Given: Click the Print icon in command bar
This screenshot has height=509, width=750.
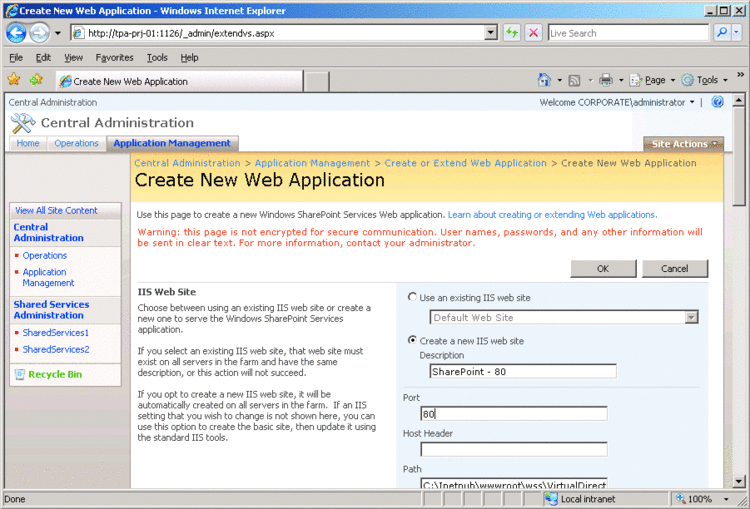Looking at the screenshot, I should pyautogui.click(x=606, y=80).
